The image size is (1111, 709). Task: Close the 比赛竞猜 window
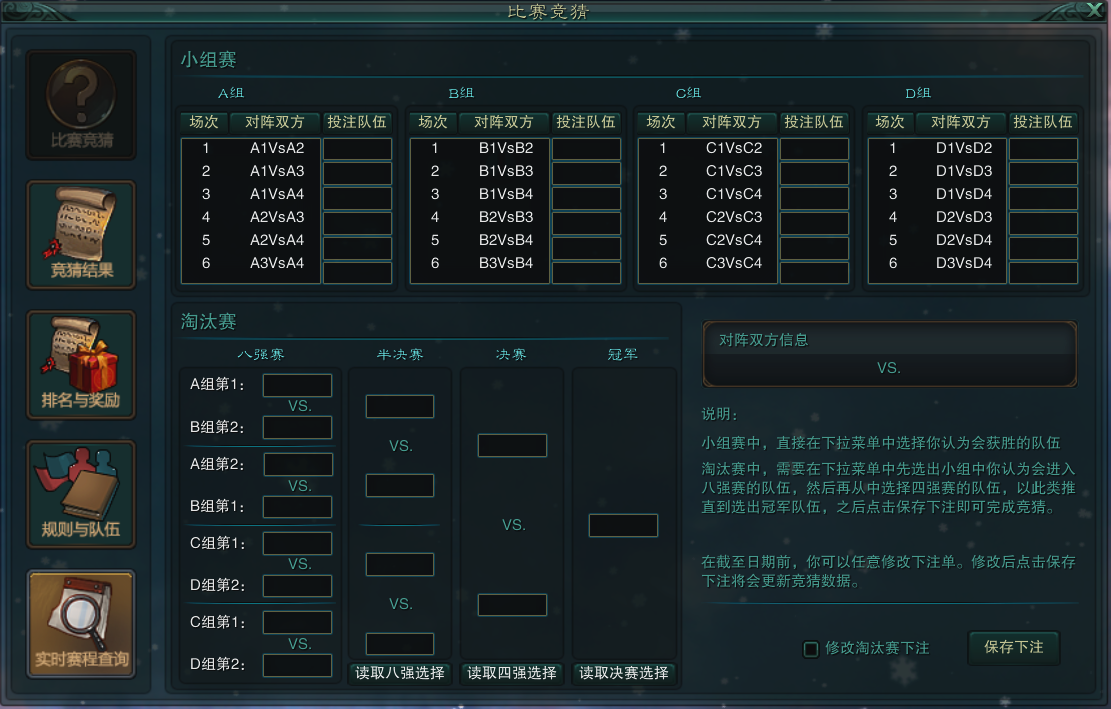[x=1093, y=11]
